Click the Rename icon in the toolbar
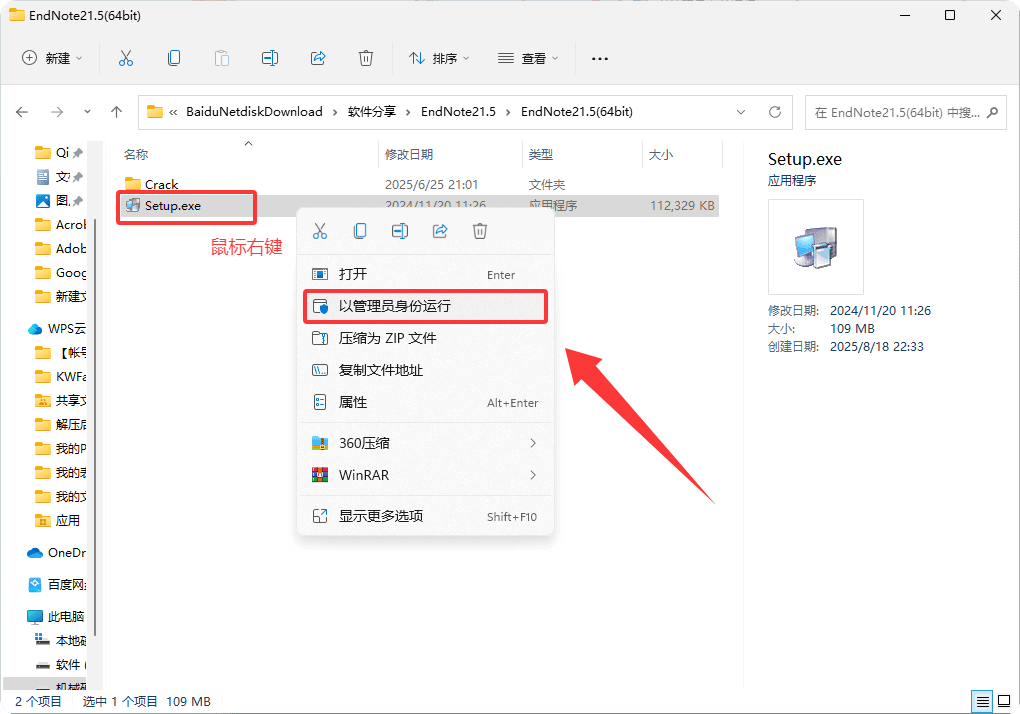Image resolution: width=1020 pixels, height=714 pixels. [x=270, y=58]
